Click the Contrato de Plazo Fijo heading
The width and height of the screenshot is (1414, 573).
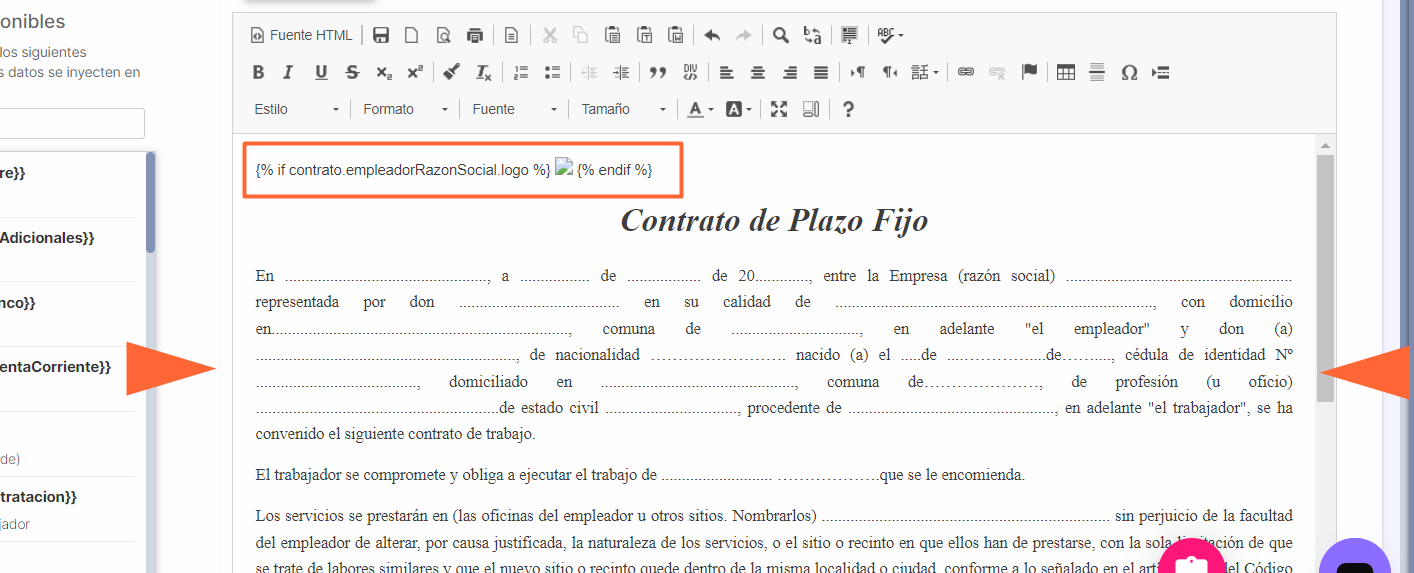774,220
